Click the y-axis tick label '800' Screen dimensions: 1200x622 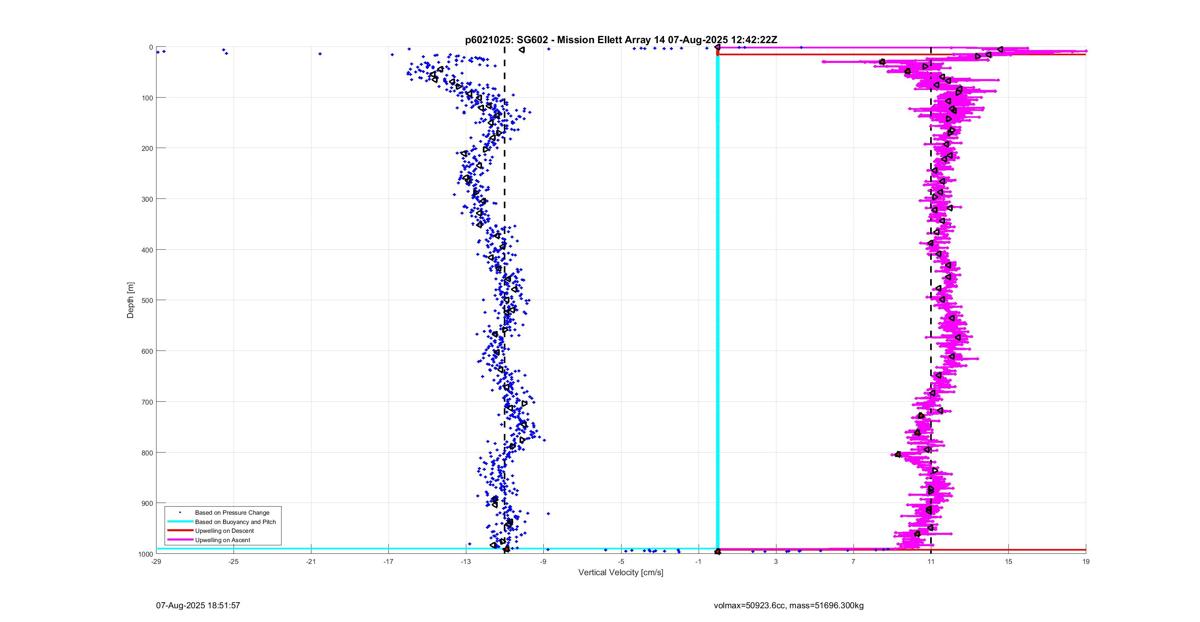point(146,453)
